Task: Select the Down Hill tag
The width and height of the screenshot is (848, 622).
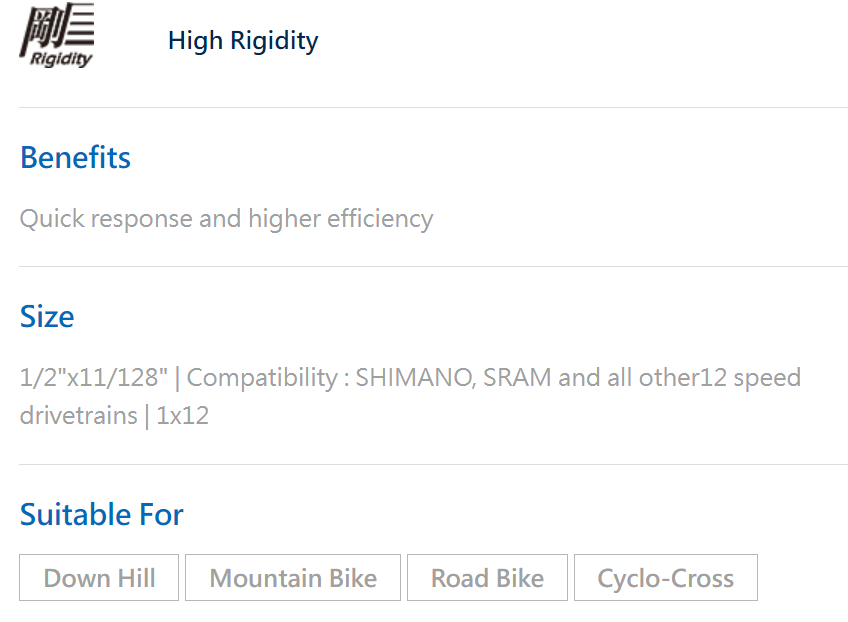Action: 99,578
